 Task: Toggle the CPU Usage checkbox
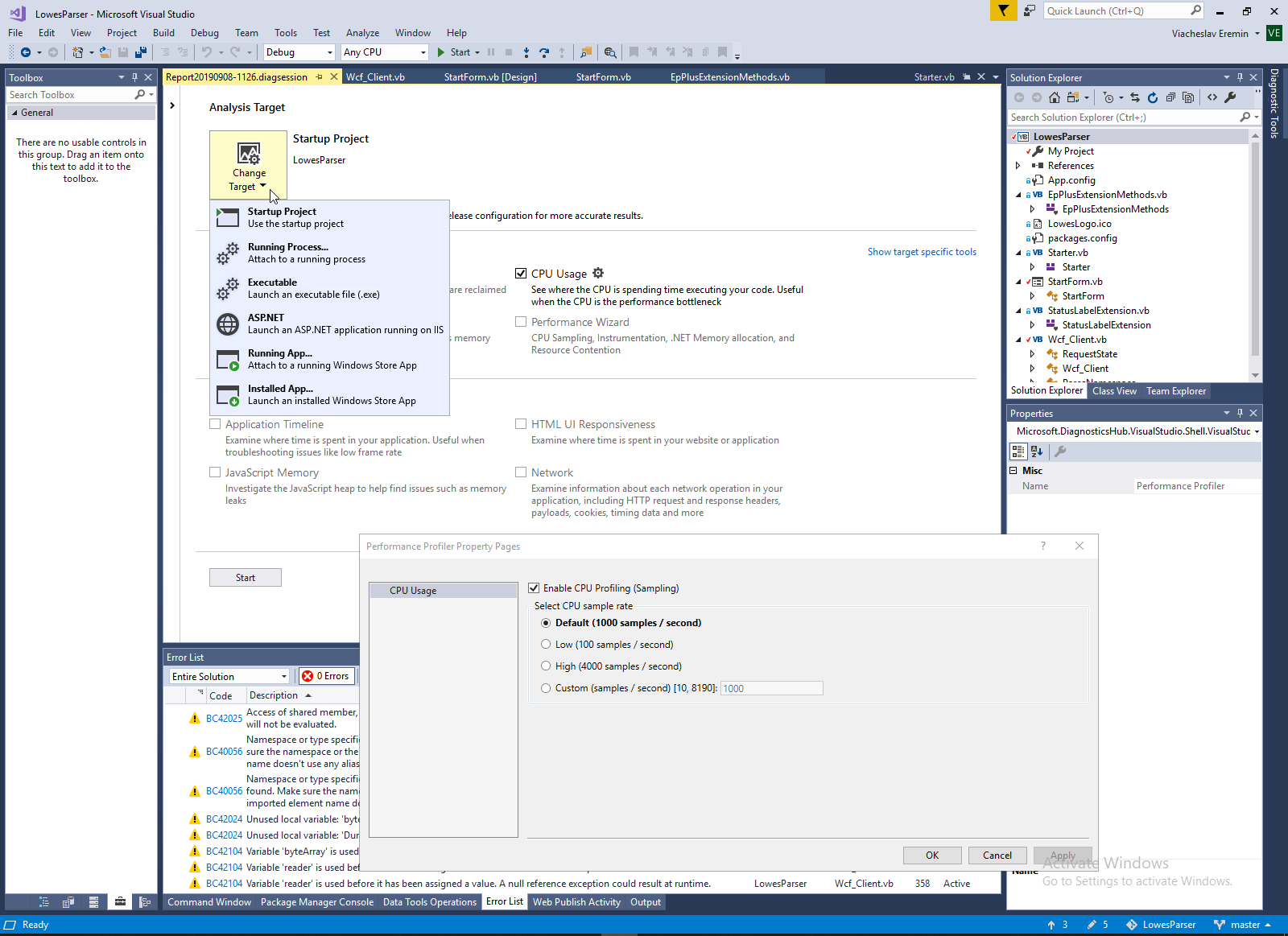pos(521,274)
